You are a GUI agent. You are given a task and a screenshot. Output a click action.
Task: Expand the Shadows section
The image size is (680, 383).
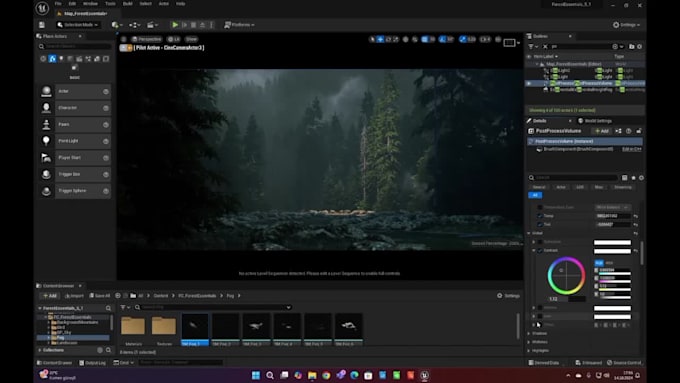coord(529,333)
